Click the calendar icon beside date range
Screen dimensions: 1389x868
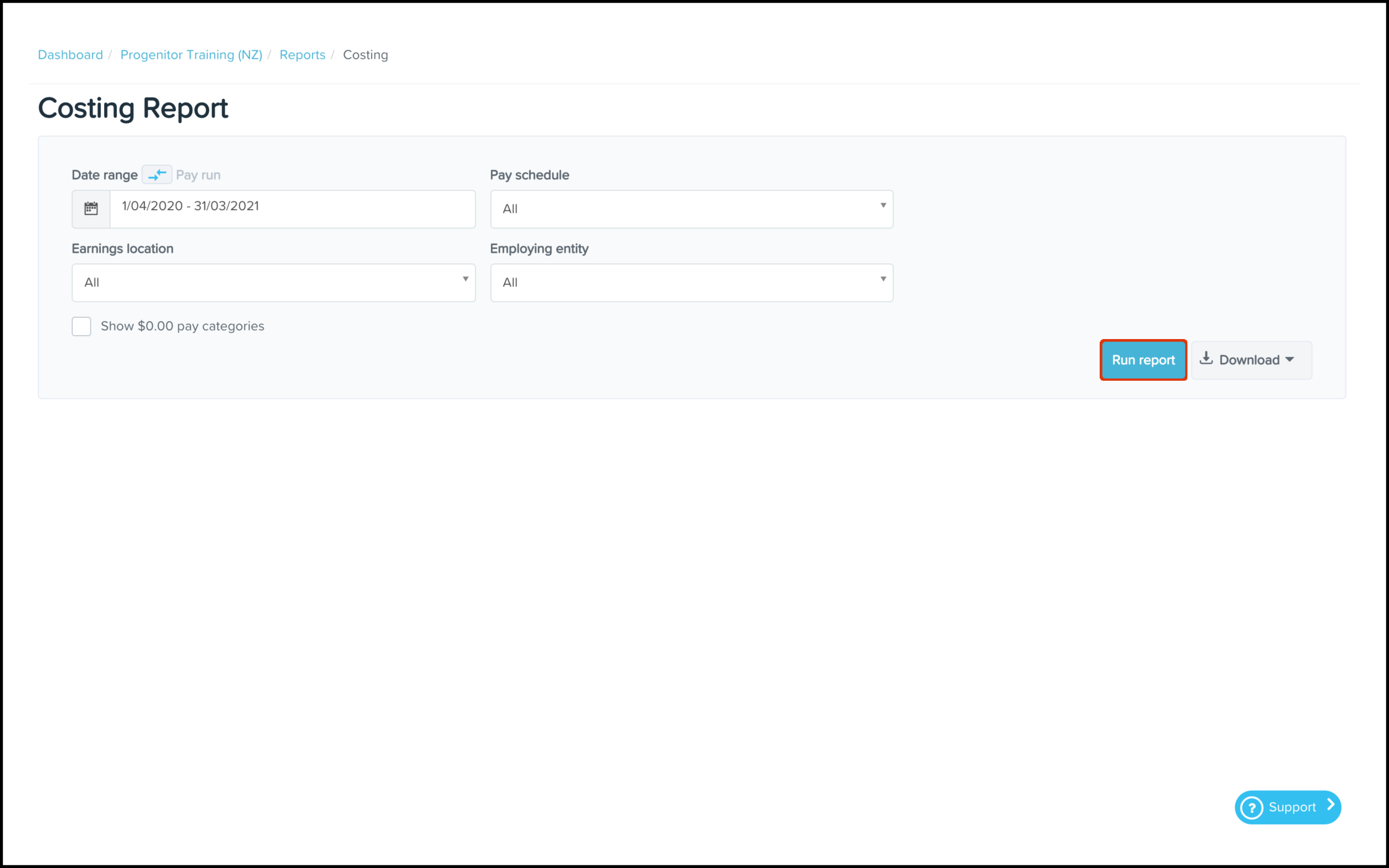click(91, 208)
